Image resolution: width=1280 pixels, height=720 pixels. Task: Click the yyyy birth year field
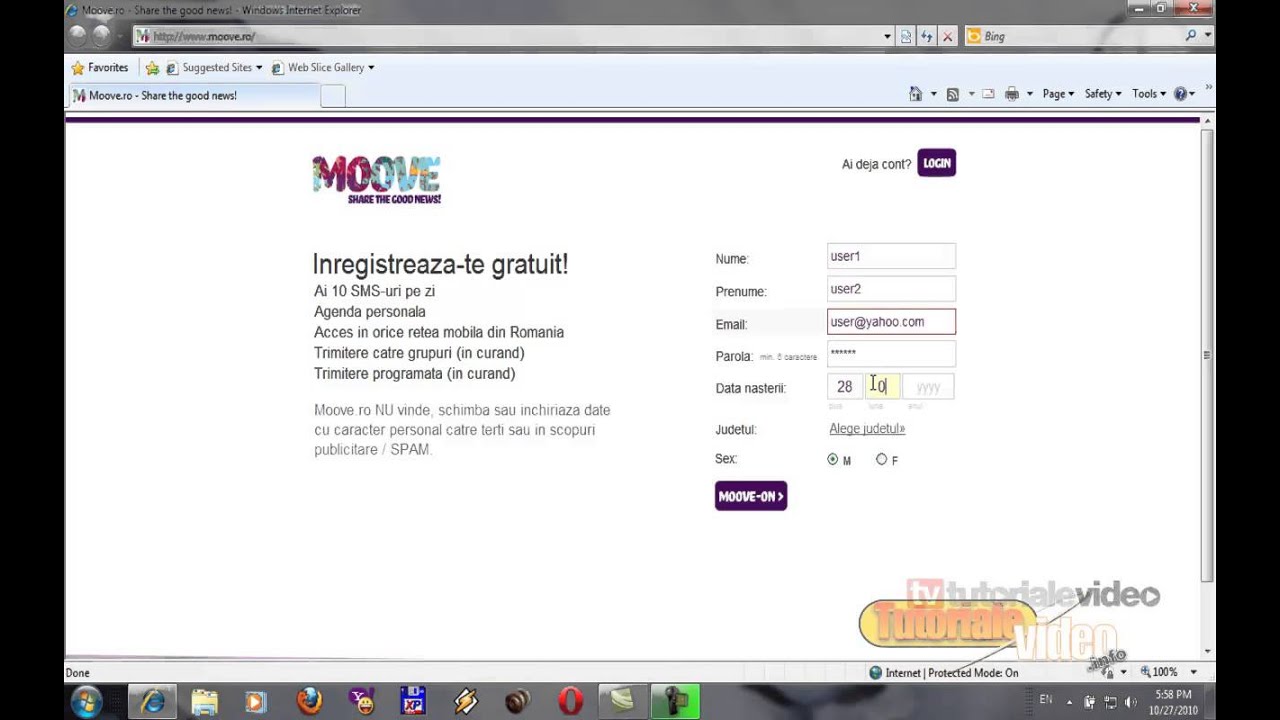[928, 387]
